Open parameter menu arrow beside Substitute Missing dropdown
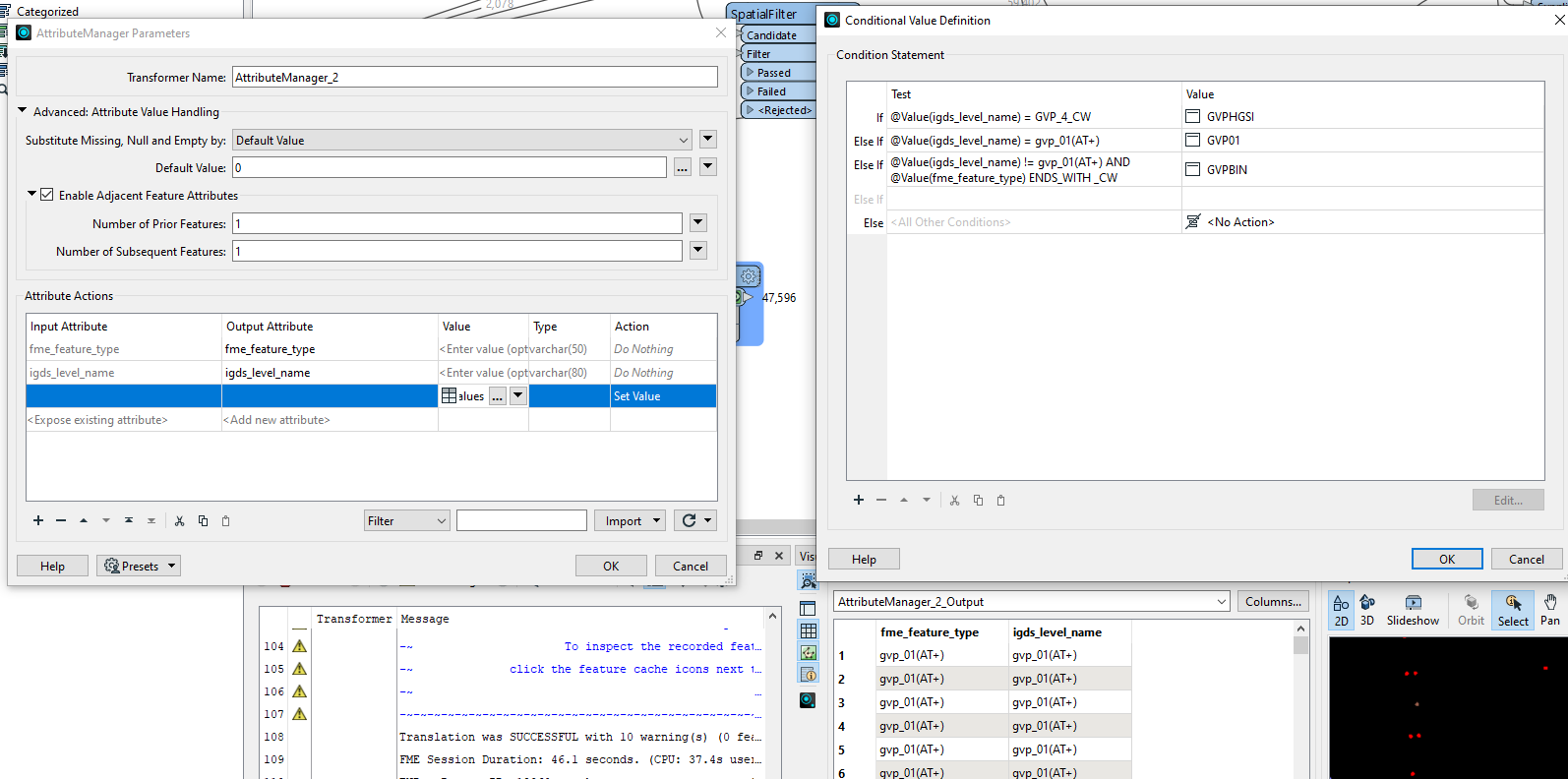 (x=708, y=140)
